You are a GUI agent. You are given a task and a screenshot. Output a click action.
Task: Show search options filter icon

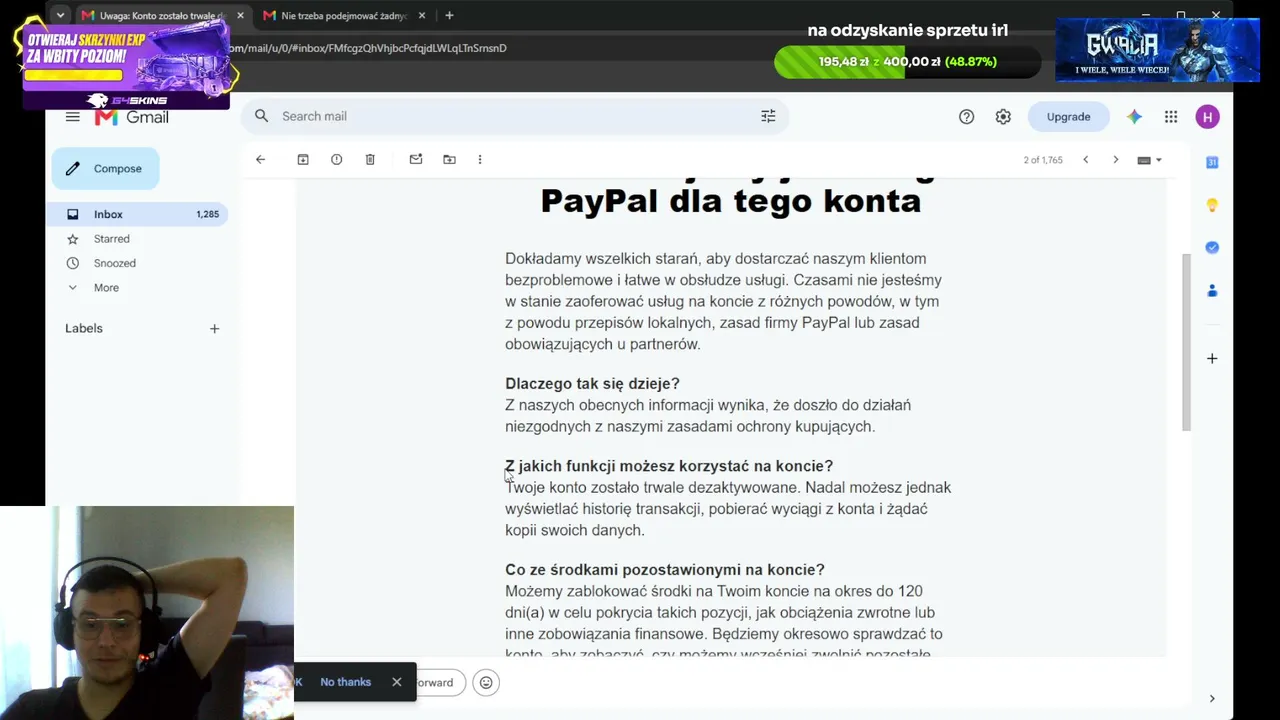tap(768, 116)
